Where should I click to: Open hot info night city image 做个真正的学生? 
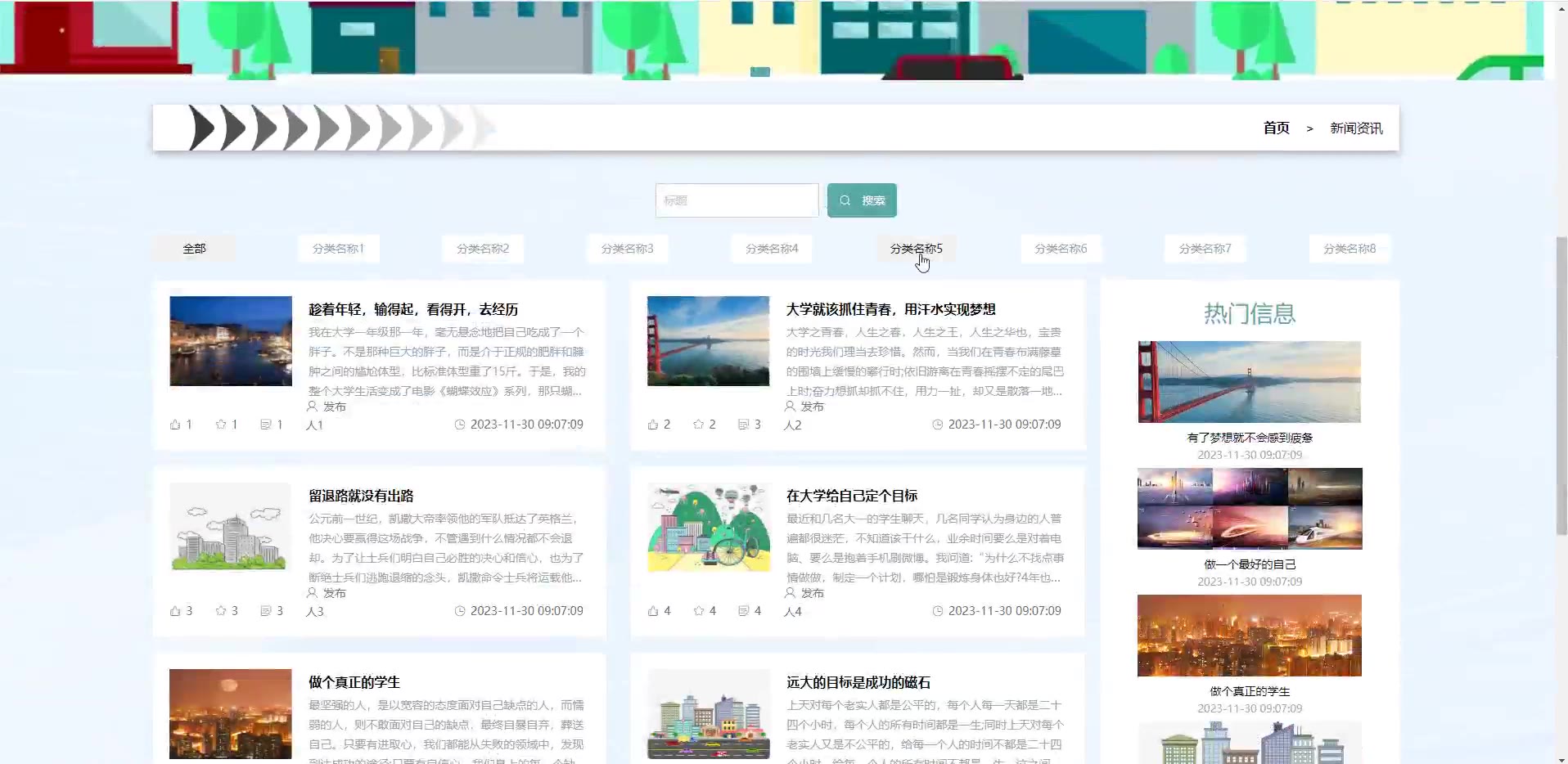pos(1250,636)
